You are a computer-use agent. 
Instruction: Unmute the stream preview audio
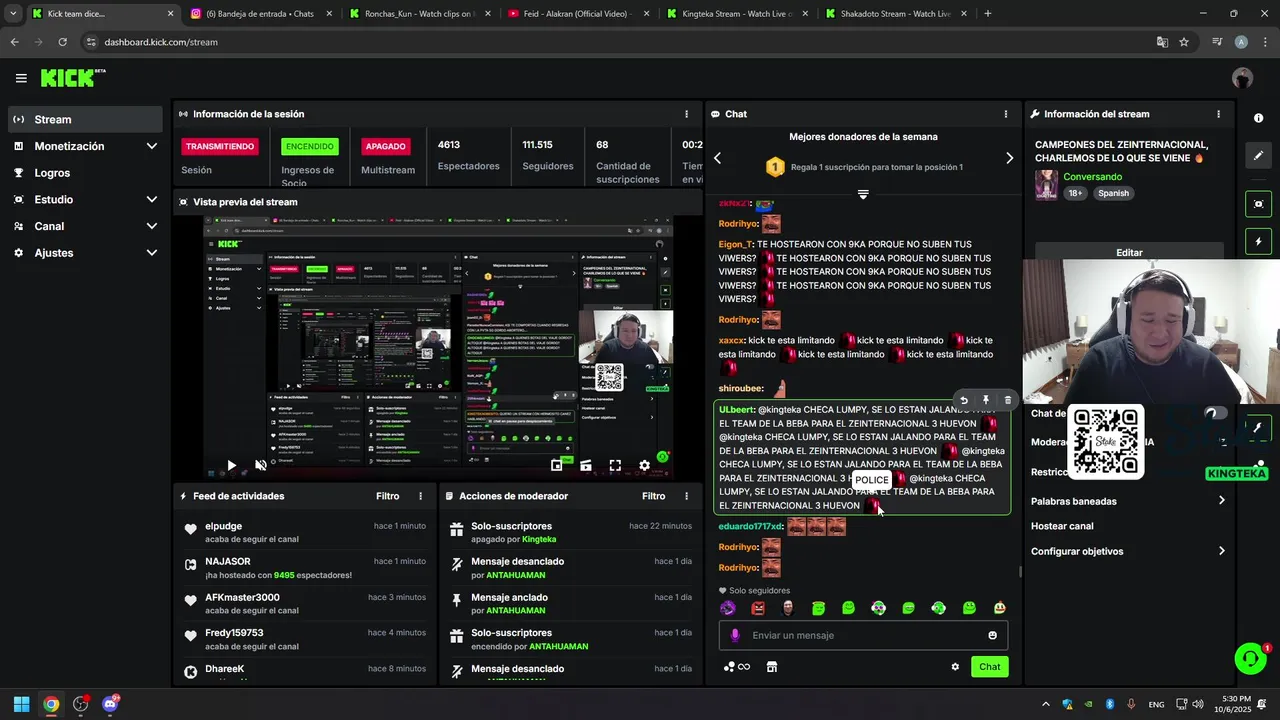coord(261,465)
